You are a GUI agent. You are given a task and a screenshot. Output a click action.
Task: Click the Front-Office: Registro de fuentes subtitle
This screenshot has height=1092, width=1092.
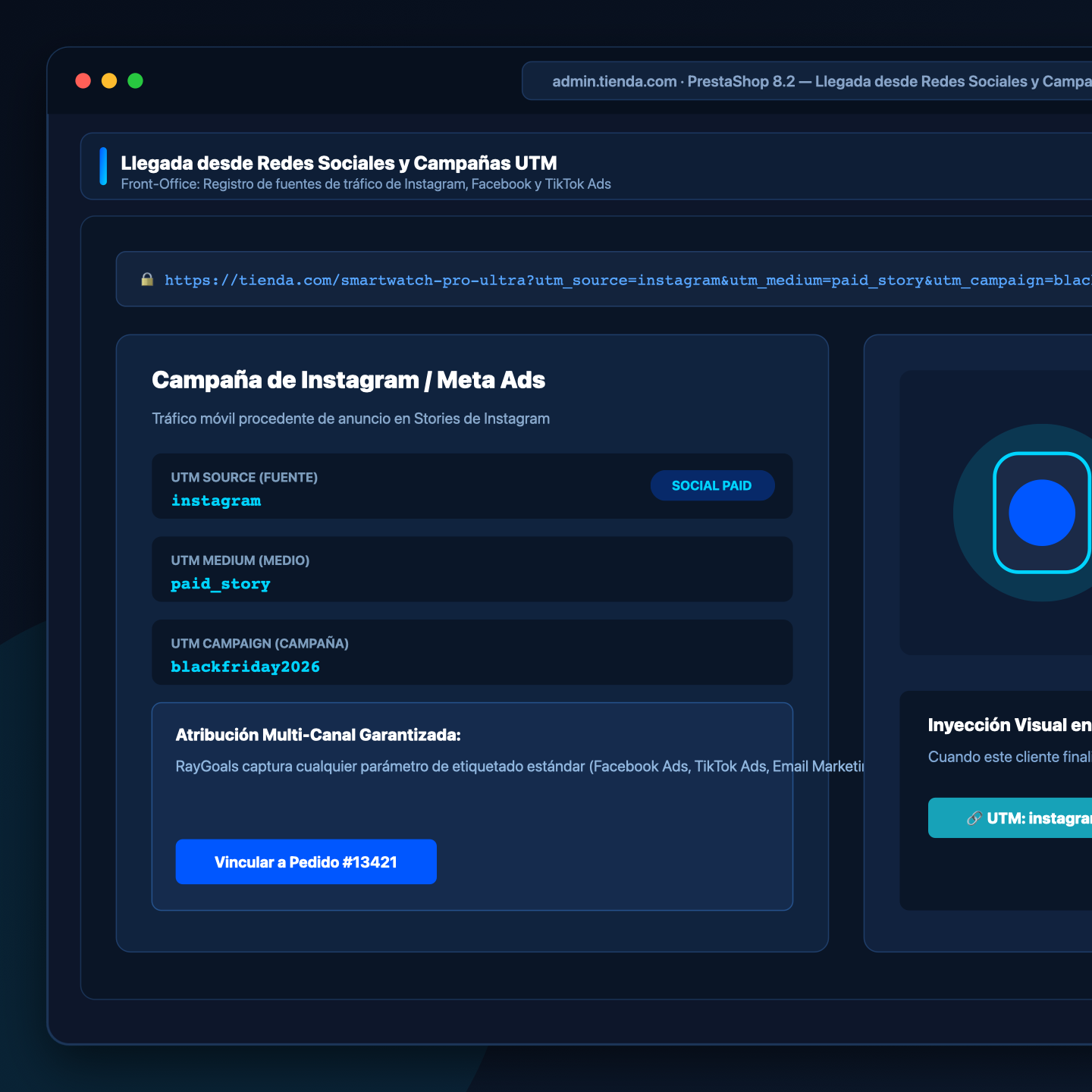[x=366, y=184]
